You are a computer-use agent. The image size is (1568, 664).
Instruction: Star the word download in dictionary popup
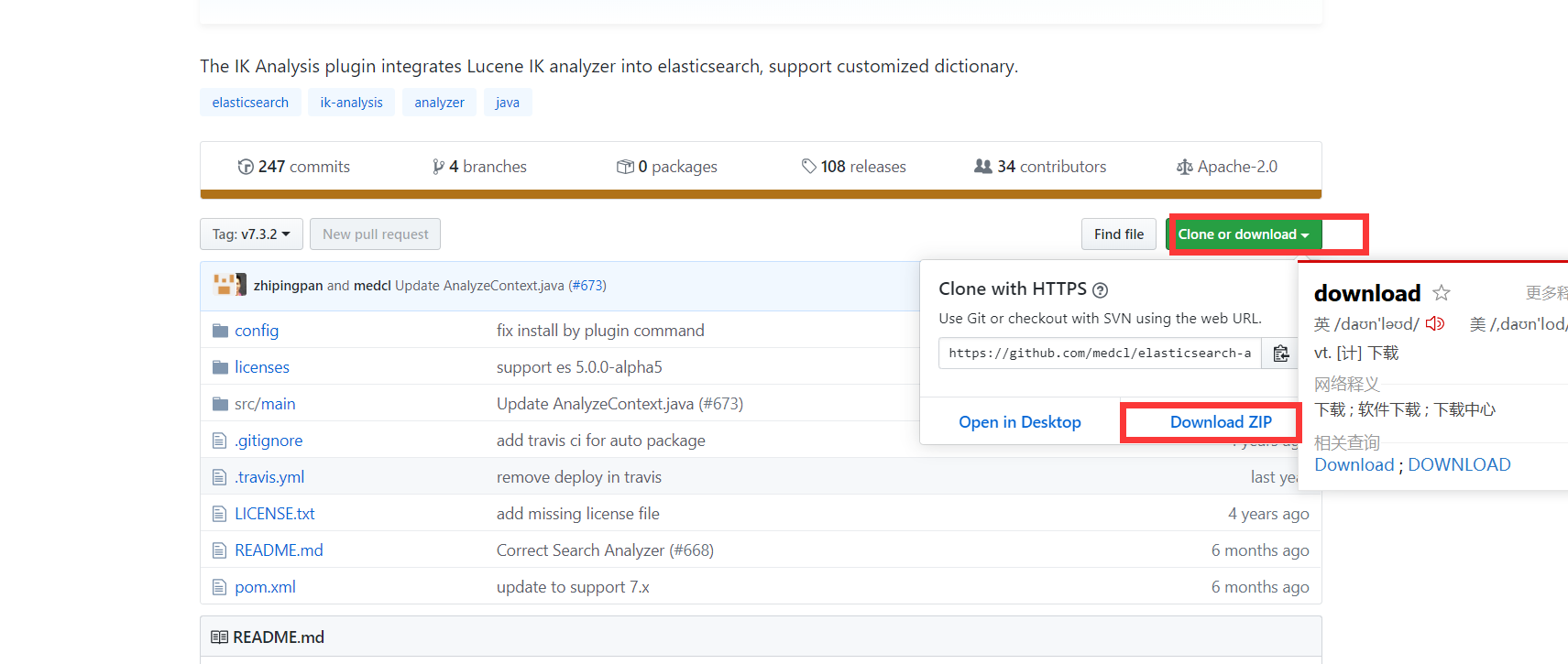tap(1442, 293)
